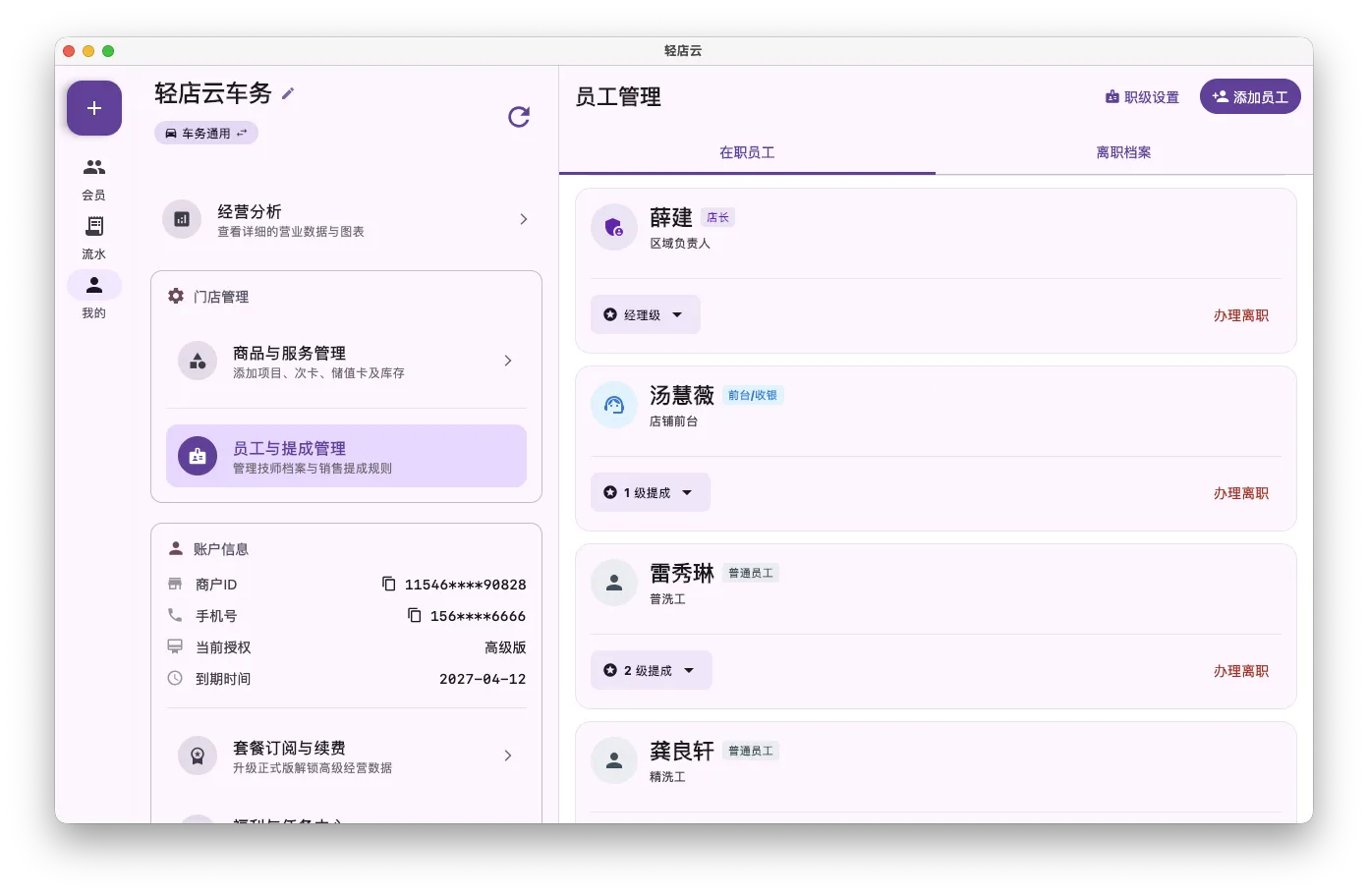The width and height of the screenshot is (1368, 896).
Task: Switch to the 离职档案 tab
Action: tap(1122, 152)
